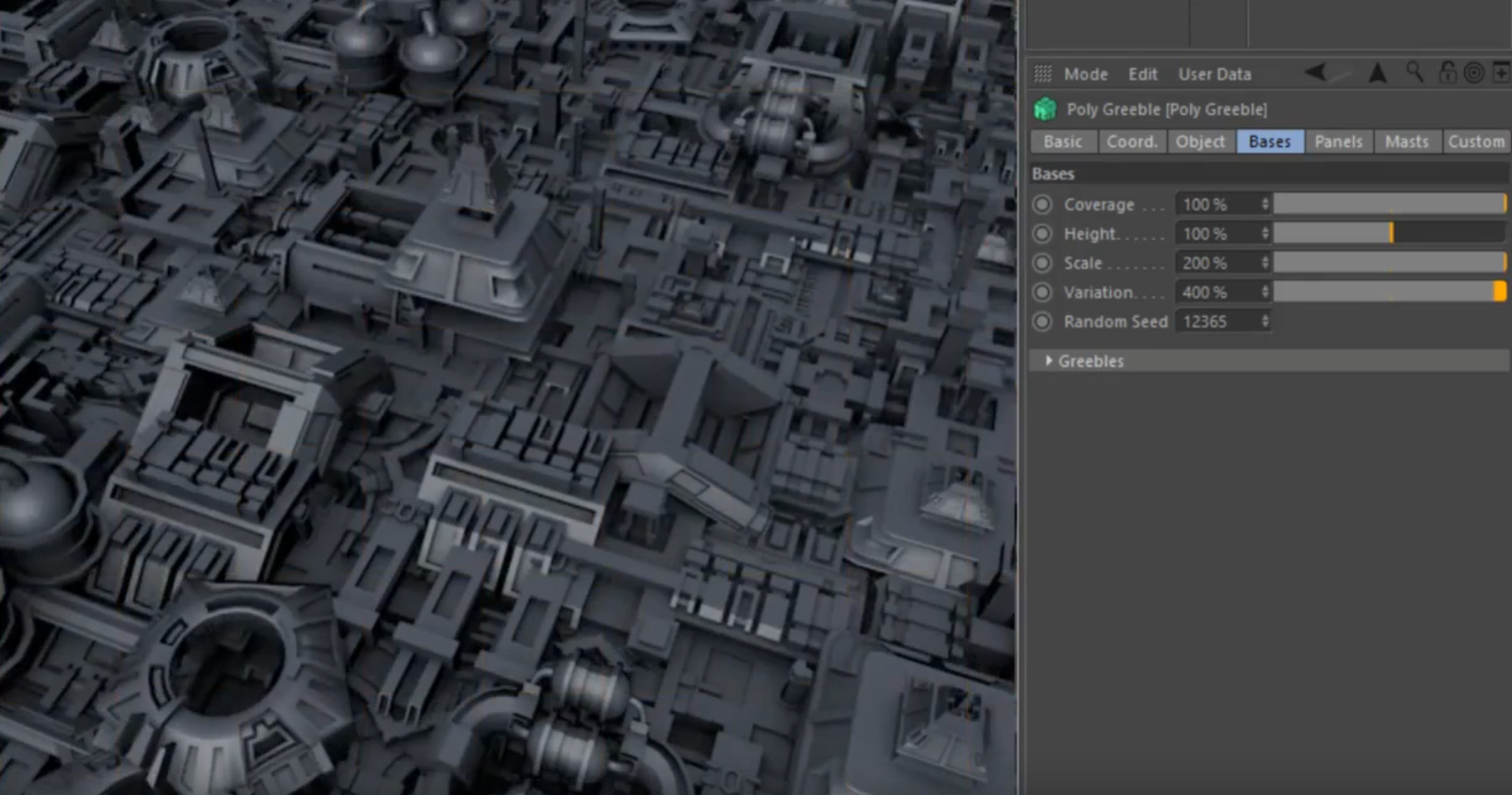Open the search magnifier icon
Image resolution: width=1512 pixels, height=795 pixels.
pos(1415,73)
